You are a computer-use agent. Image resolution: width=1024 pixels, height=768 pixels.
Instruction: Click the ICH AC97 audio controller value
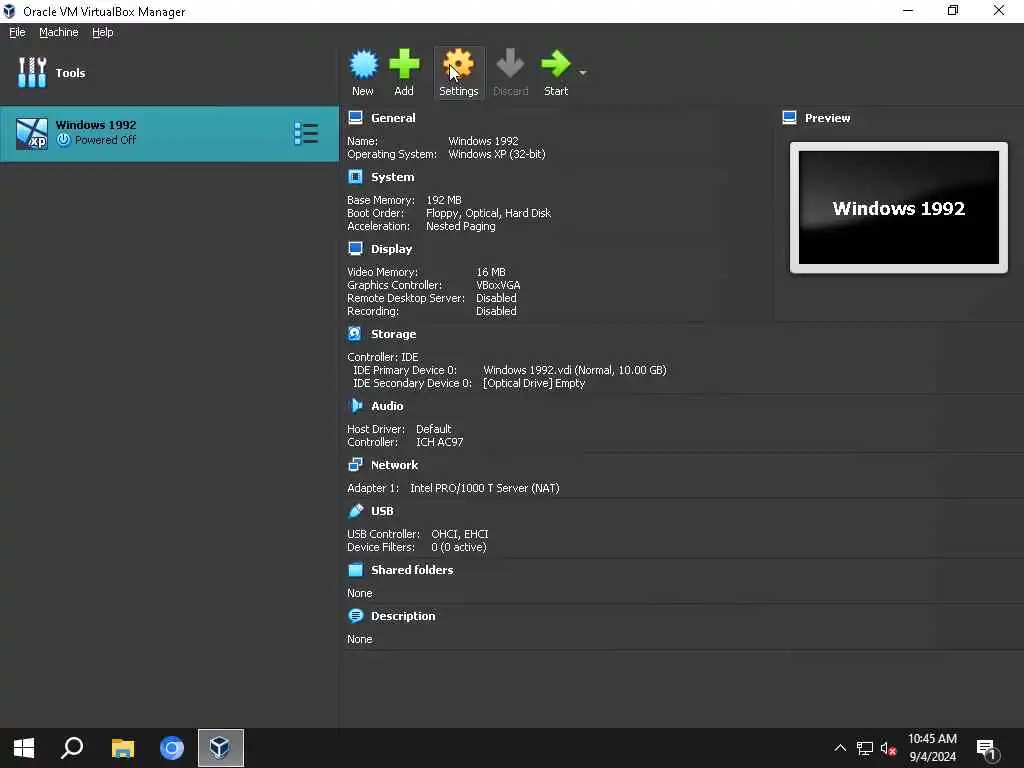pos(440,441)
